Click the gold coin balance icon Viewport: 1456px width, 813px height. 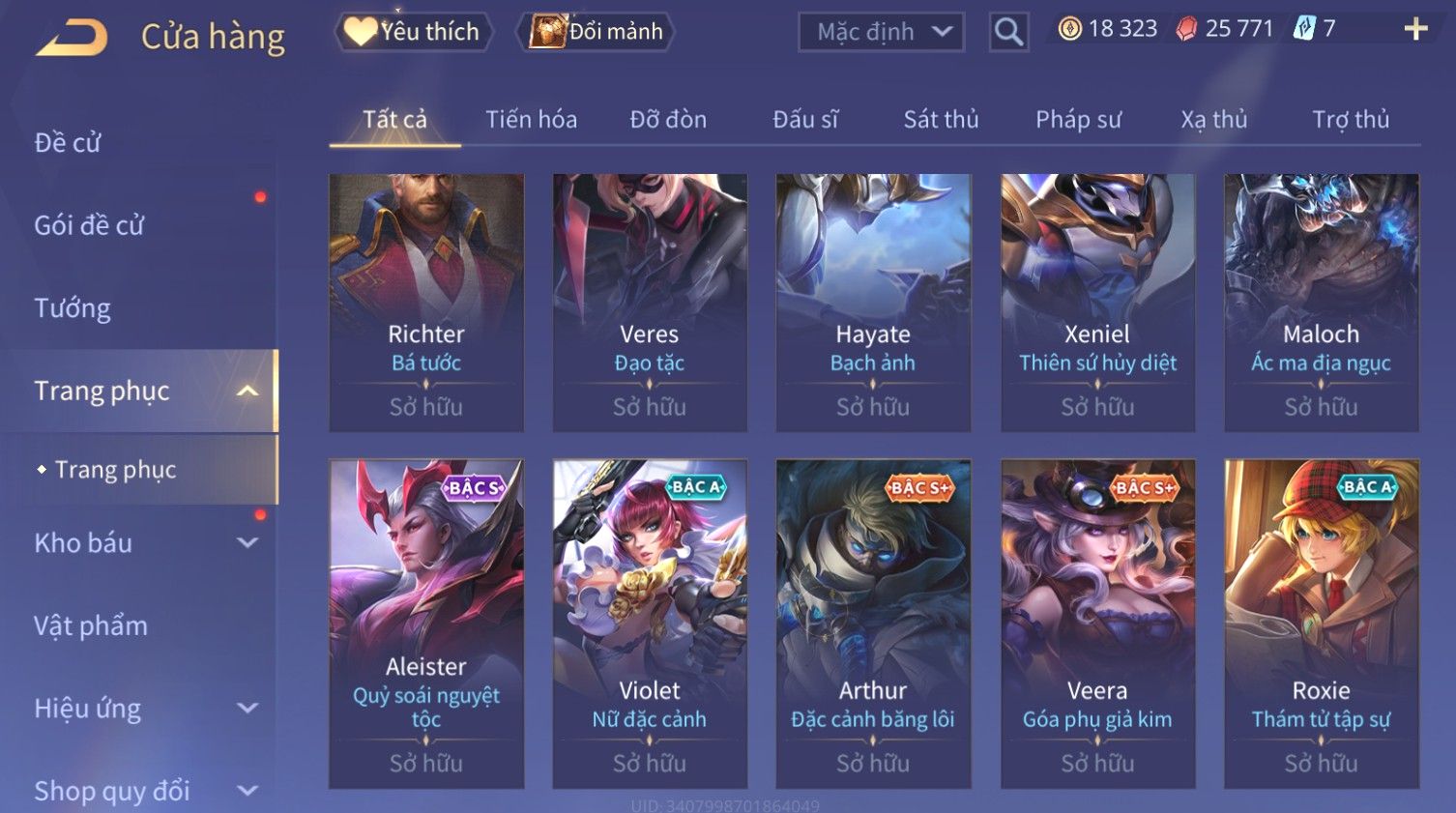pos(1069,29)
